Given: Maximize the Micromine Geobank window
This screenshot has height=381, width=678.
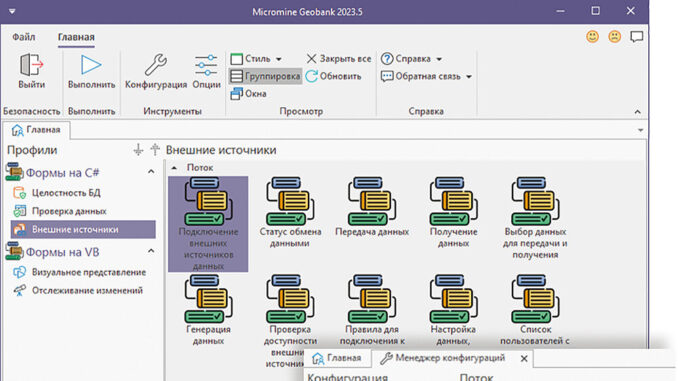Looking at the screenshot, I should (x=595, y=11).
